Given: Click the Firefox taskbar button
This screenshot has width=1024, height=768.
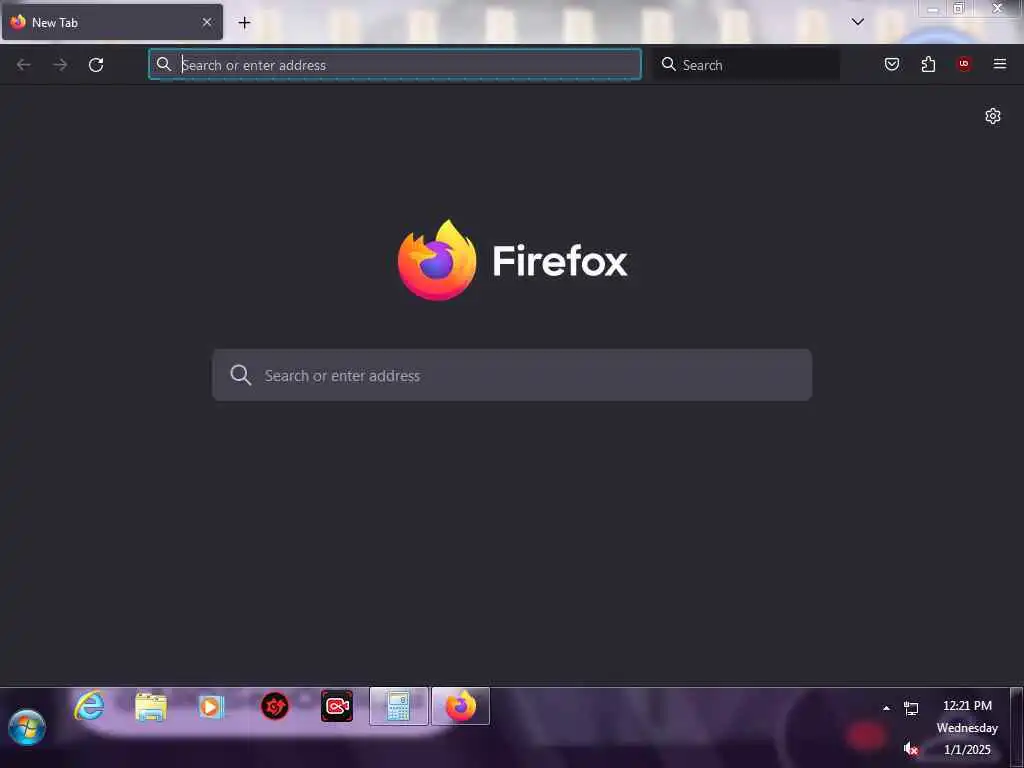Looking at the screenshot, I should coord(460,706).
